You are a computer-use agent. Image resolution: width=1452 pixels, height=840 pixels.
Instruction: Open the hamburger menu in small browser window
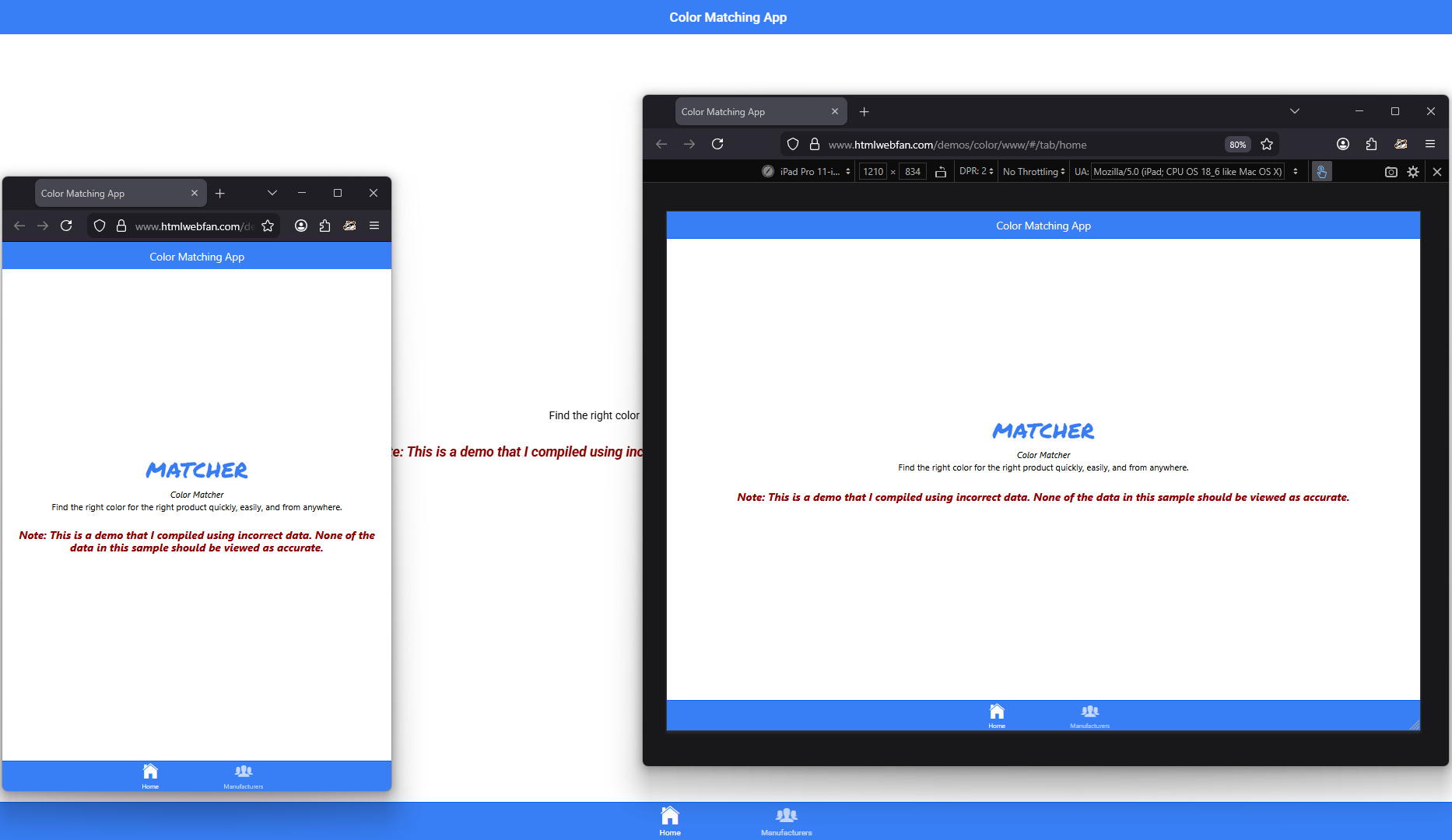click(374, 226)
